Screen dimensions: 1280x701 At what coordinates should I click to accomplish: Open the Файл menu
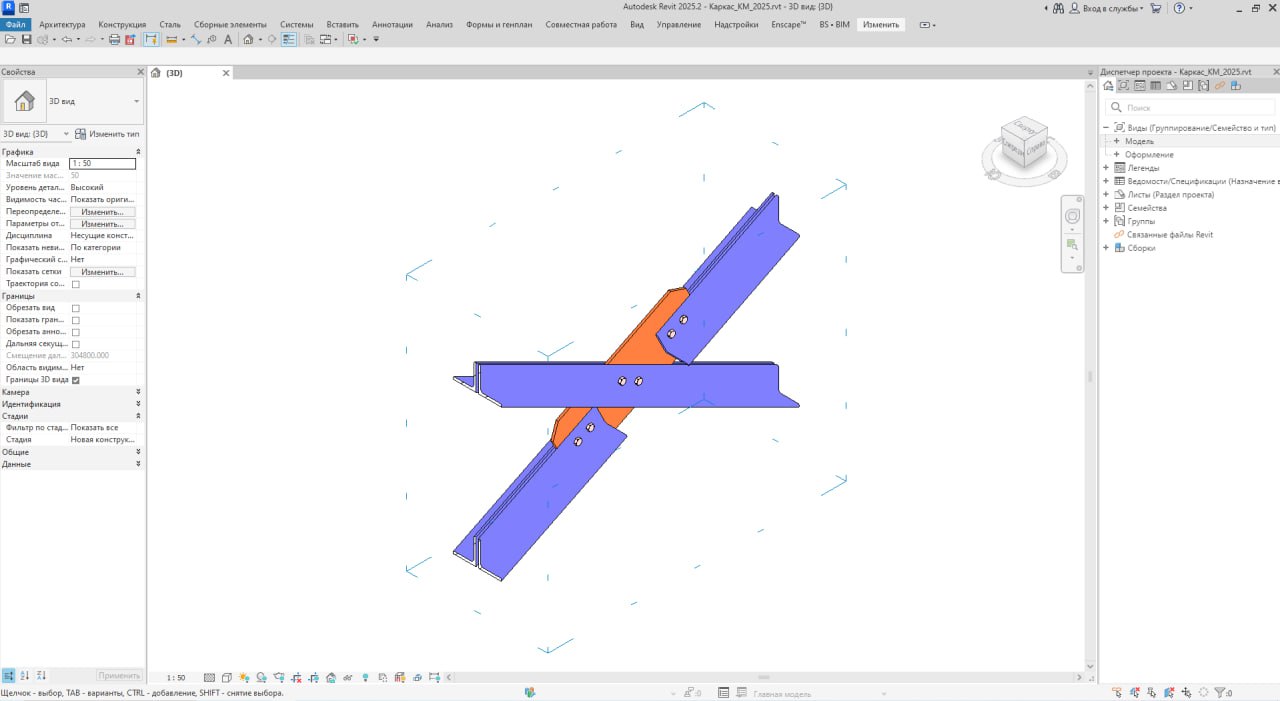(15, 23)
